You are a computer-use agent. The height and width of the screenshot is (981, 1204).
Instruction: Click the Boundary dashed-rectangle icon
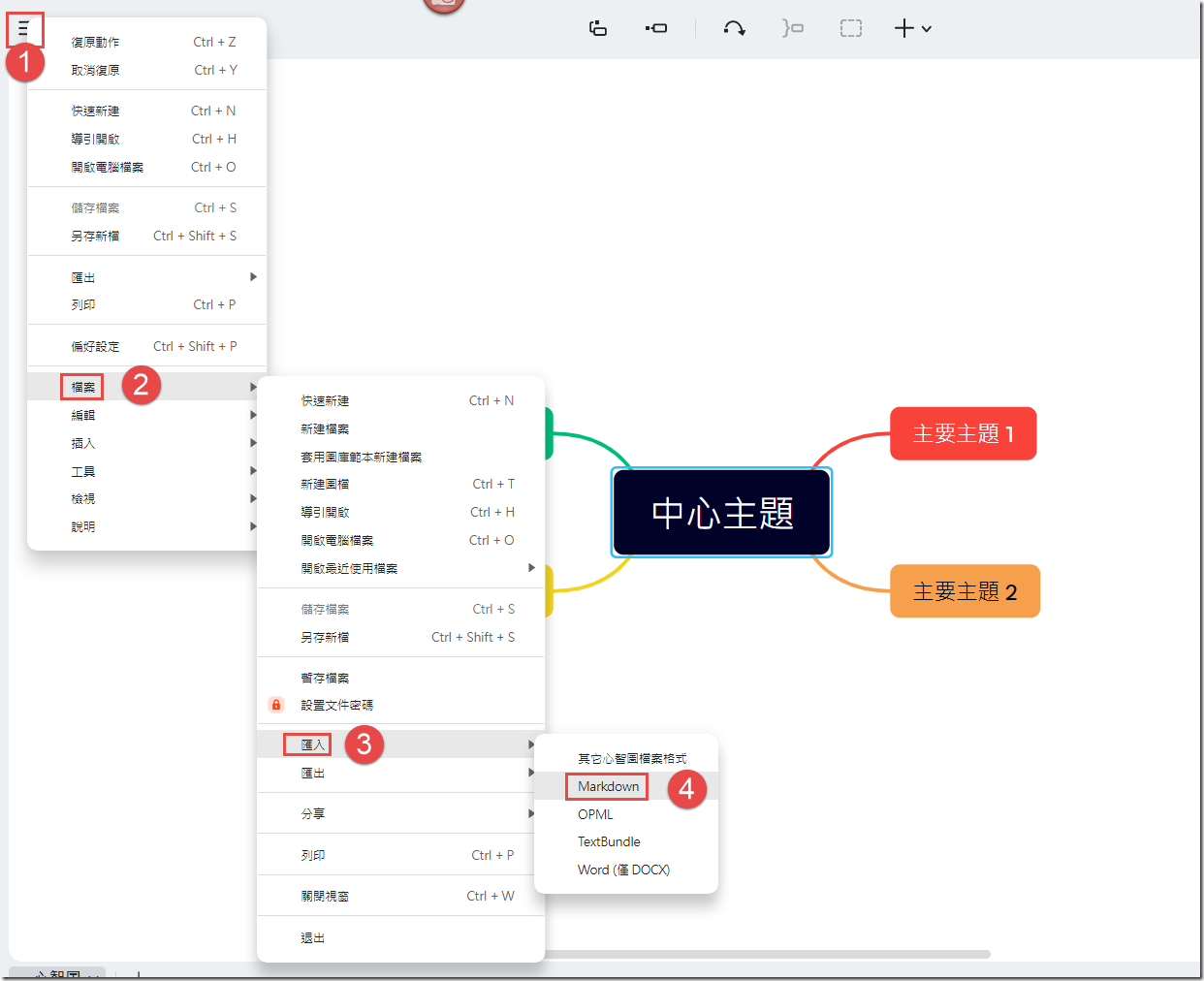point(850,28)
